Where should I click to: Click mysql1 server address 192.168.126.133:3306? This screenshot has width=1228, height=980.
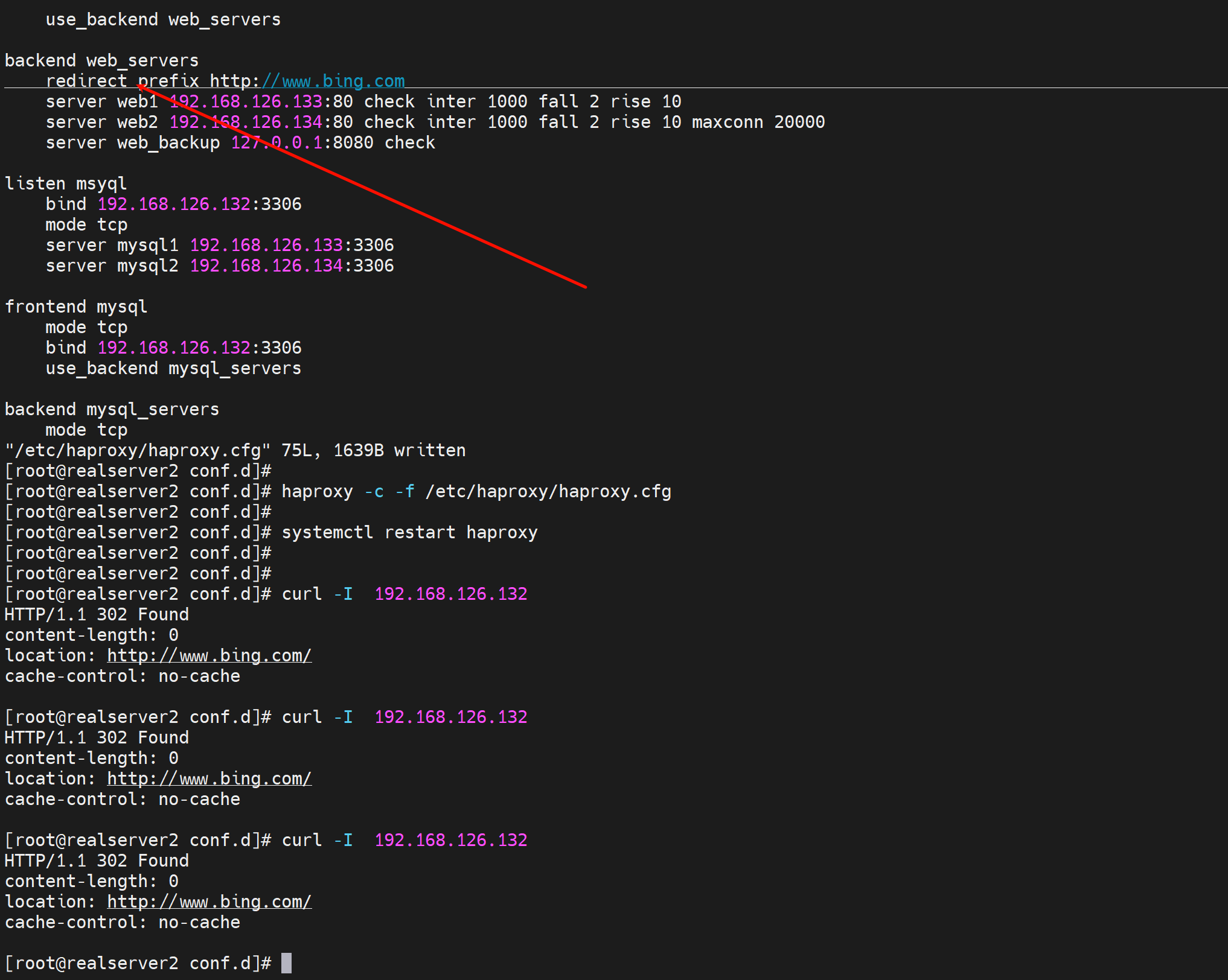coord(292,245)
